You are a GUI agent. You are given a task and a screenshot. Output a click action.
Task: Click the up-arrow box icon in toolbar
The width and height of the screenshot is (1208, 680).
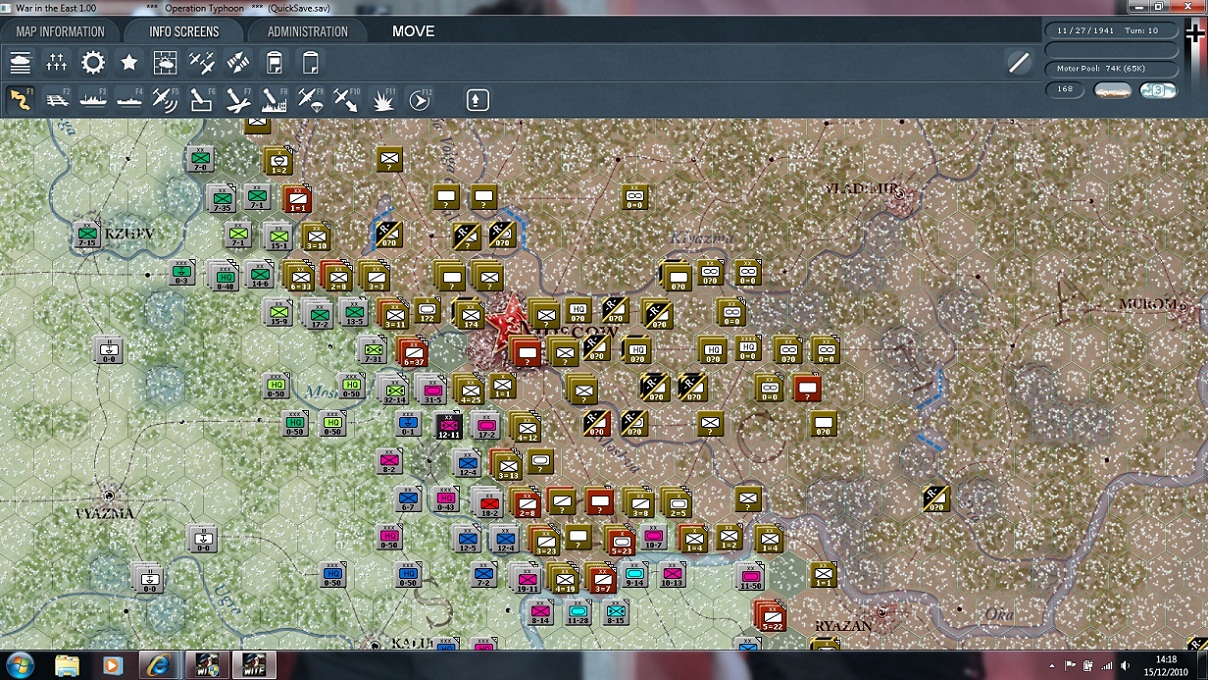tap(477, 99)
